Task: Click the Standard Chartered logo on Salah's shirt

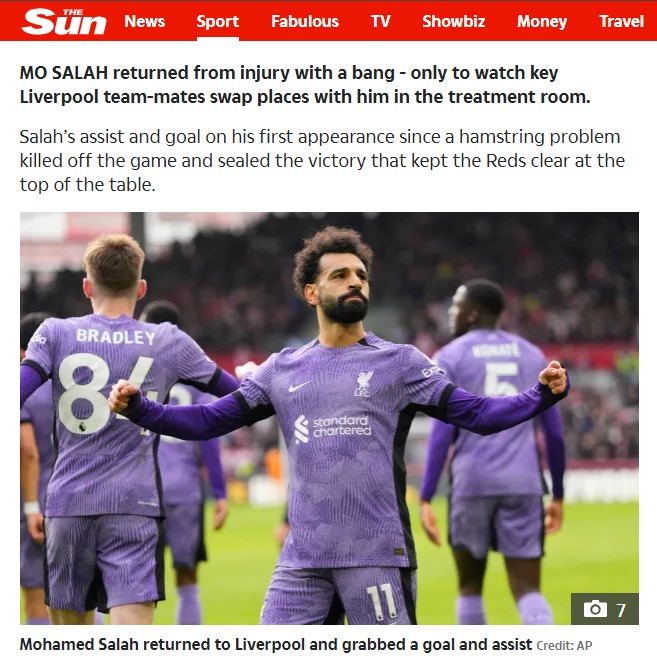Action: (x=333, y=428)
